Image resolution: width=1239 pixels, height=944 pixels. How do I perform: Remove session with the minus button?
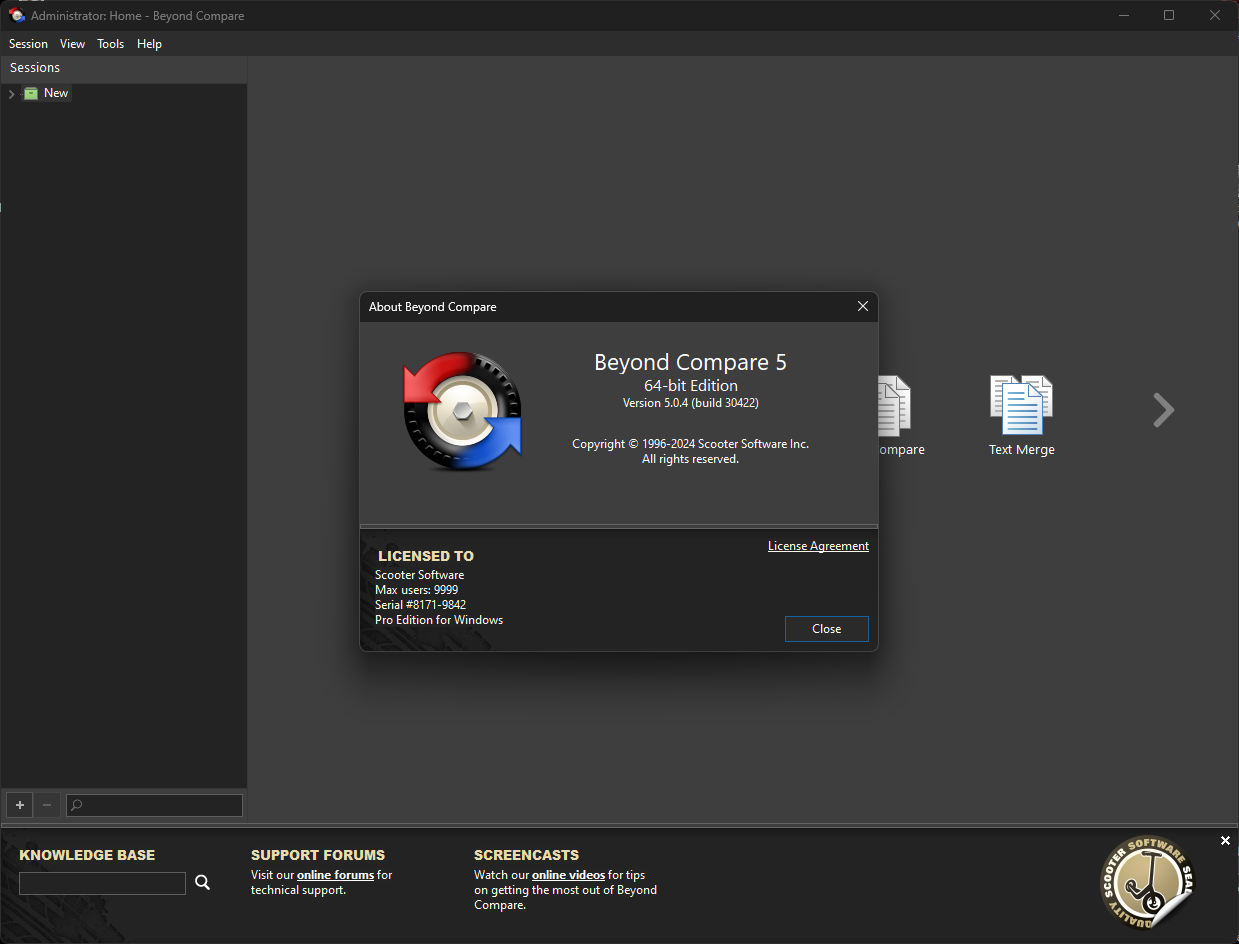click(x=47, y=805)
